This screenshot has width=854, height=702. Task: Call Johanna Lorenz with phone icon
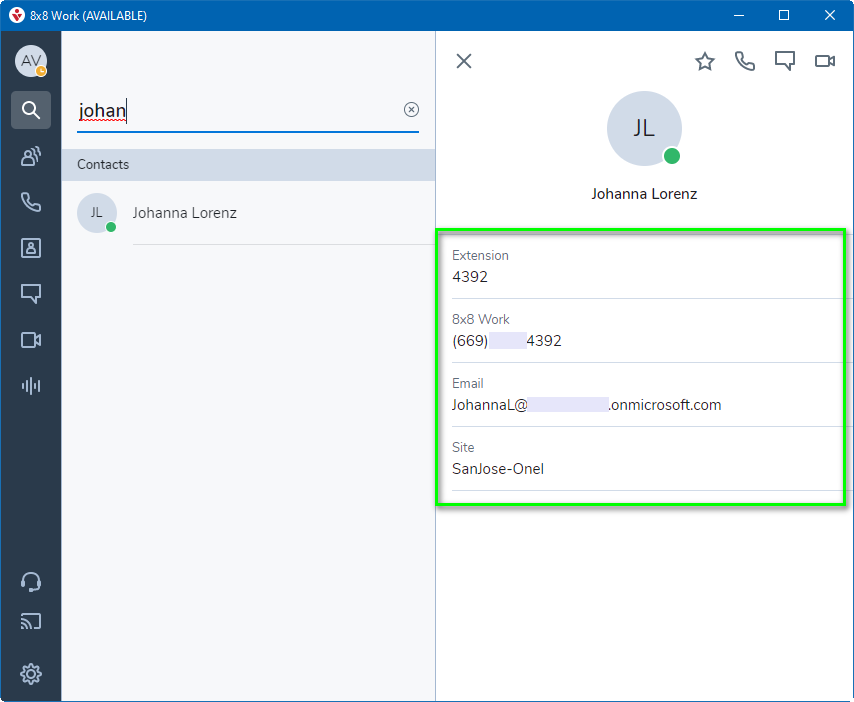pyautogui.click(x=745, y=61)
